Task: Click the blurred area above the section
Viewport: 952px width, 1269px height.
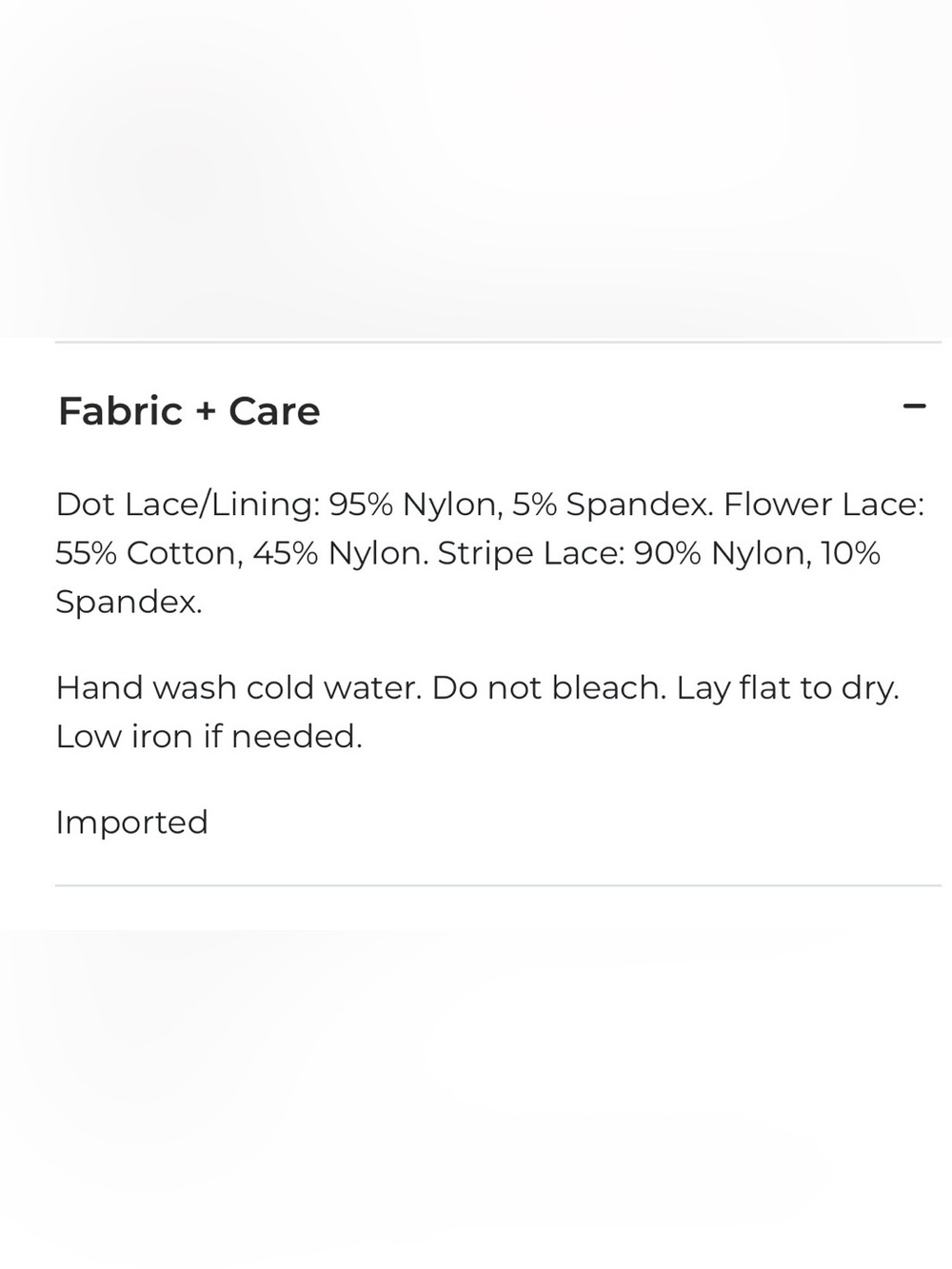Action: [x=476, y=169]
